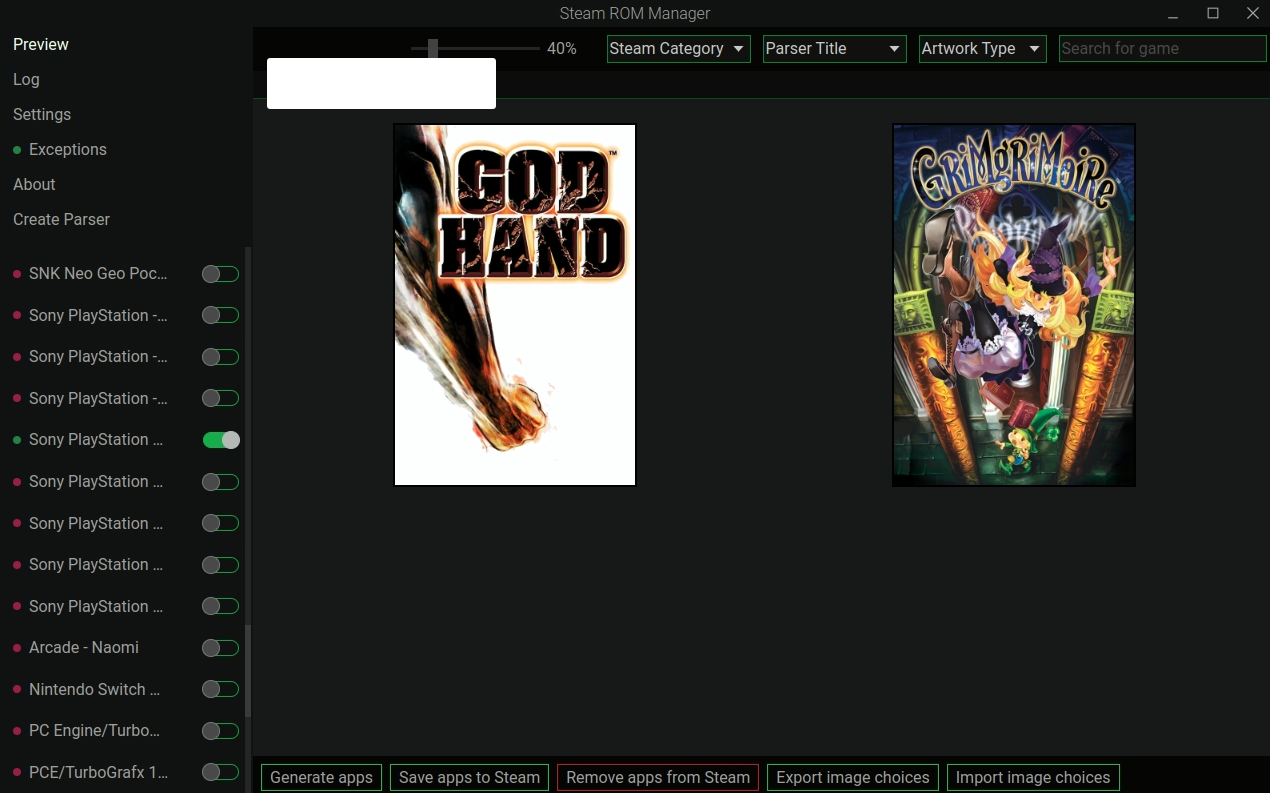Open Steam Category dropdown

click(x=679, y=49)
